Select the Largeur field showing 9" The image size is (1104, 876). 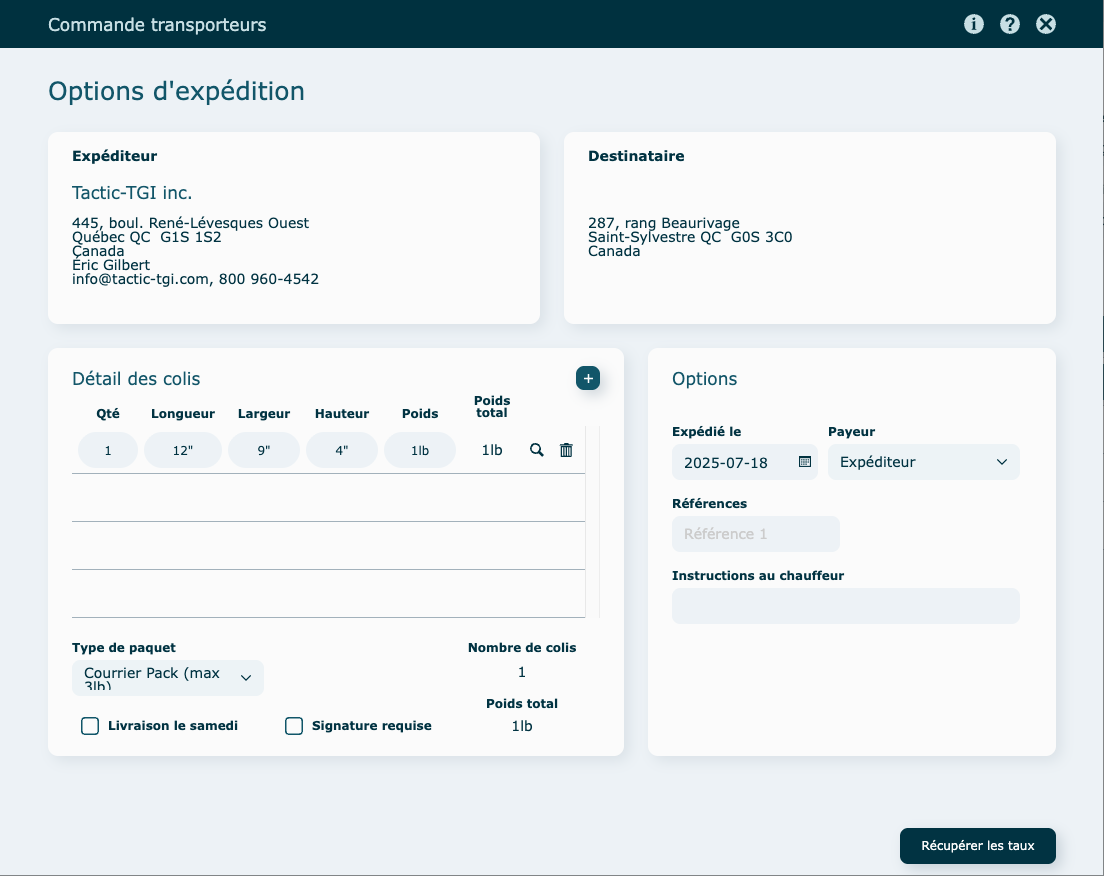click(264, 450)
